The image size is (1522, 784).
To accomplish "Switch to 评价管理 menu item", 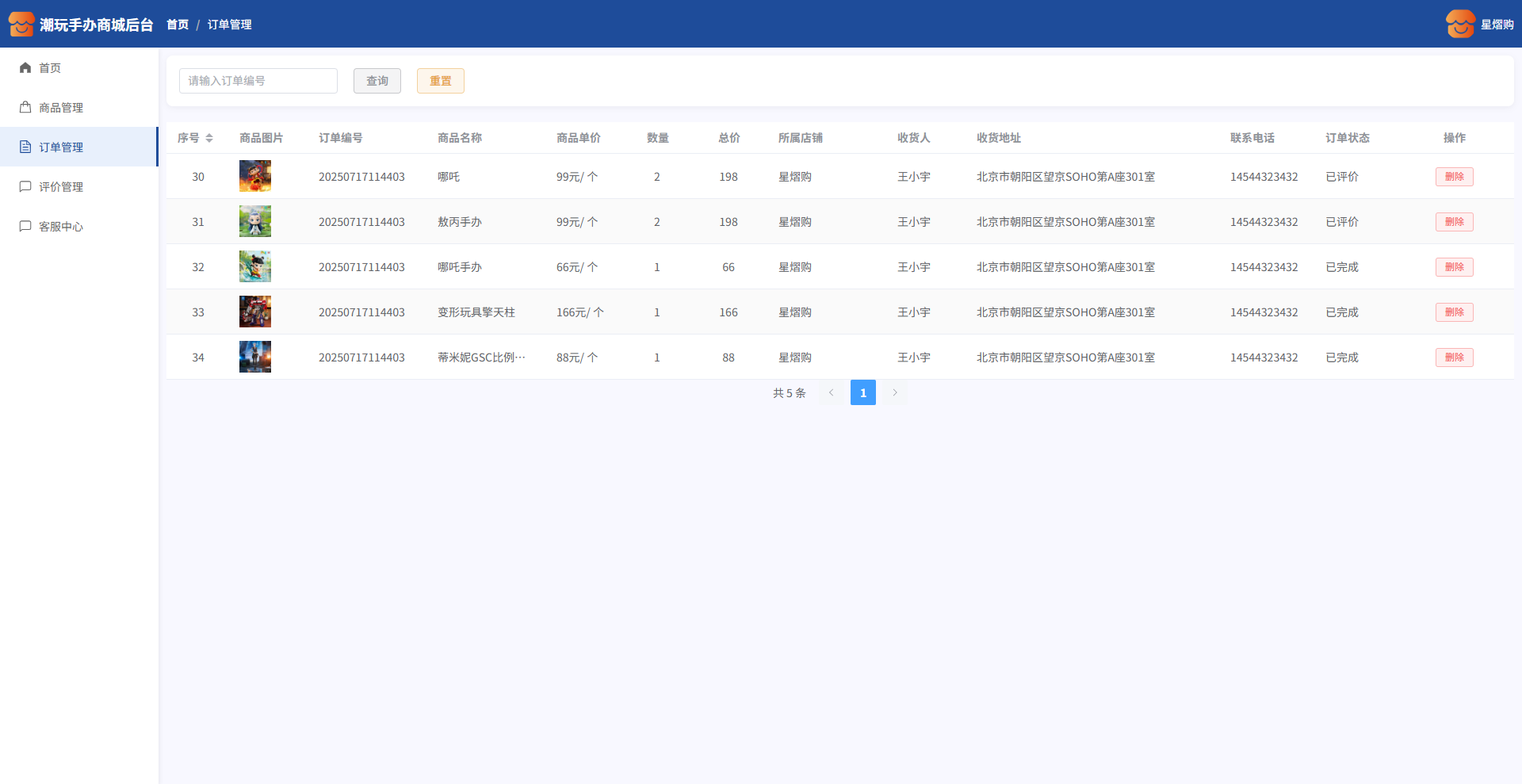I will click(x=61, y=187).
